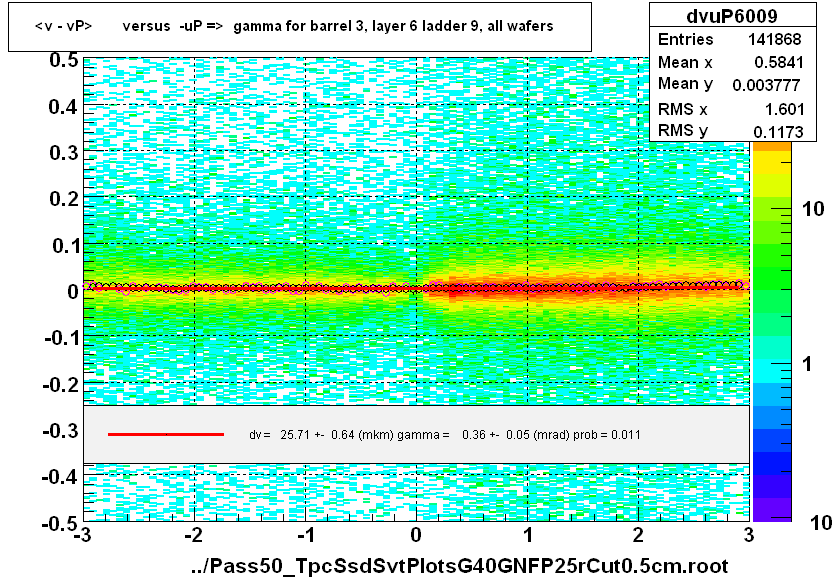Click y-axis label 0.3
The image size is (833, 579).
(64, 153)
